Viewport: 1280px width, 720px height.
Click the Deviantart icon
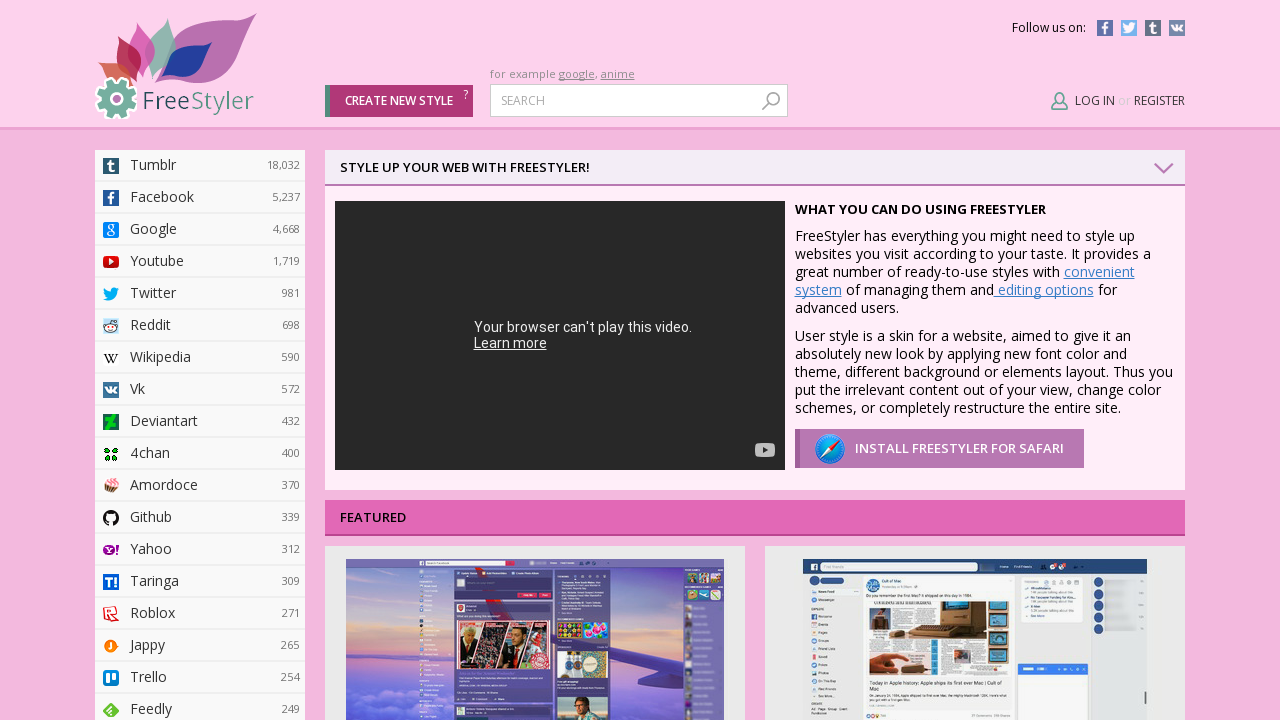point(111,422)
